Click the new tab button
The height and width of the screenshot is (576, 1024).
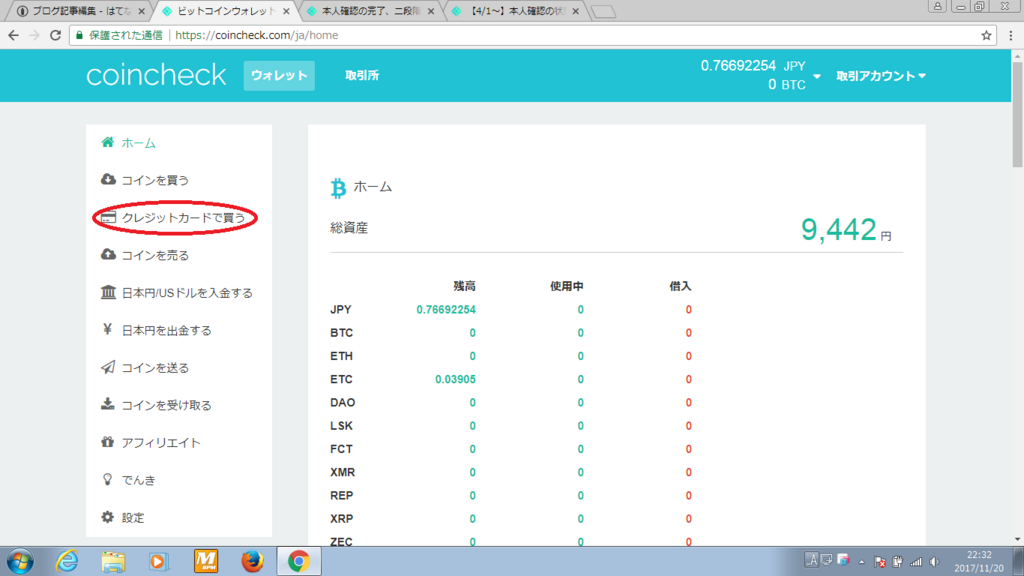603,11
